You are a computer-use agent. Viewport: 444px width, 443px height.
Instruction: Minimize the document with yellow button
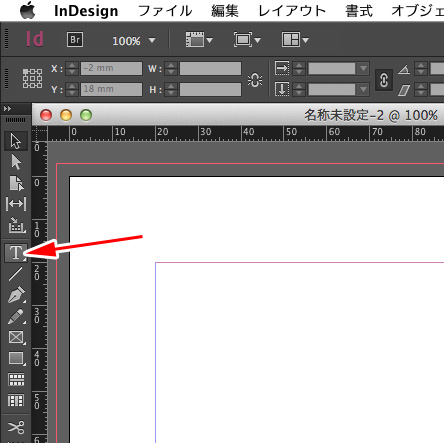(x=66, y=115)
